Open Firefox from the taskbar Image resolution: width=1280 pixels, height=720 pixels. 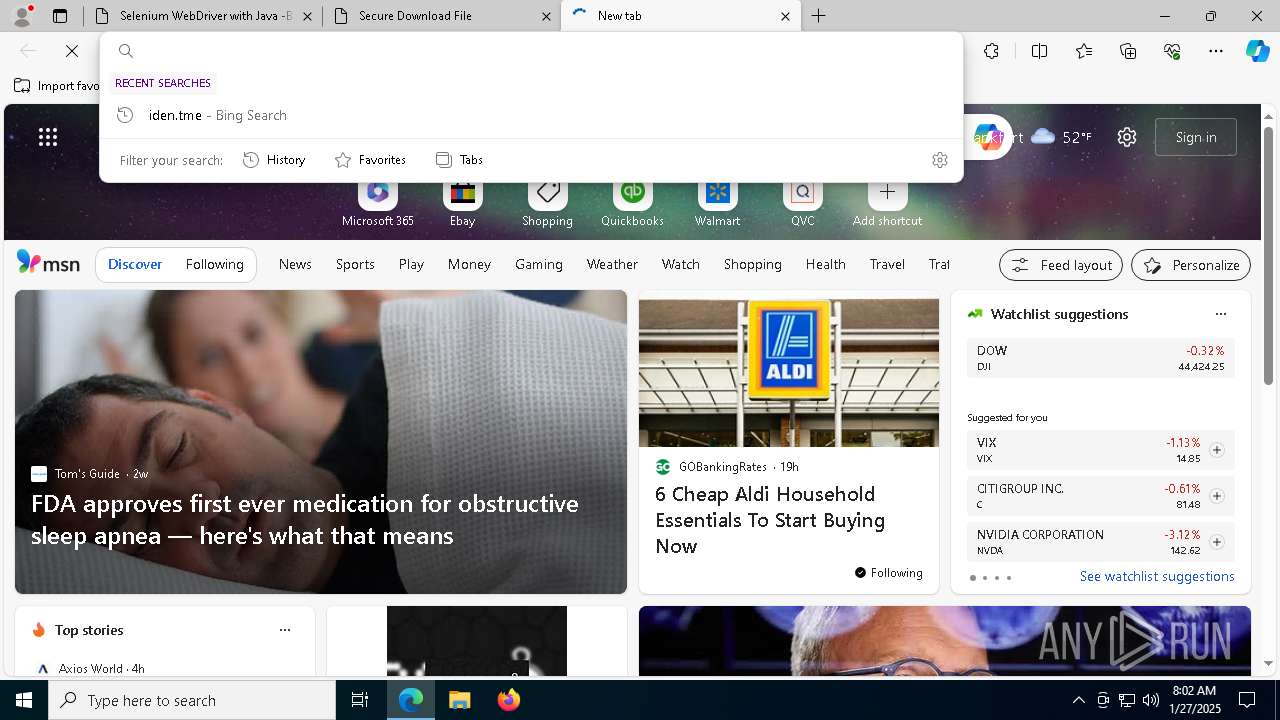point(508,700)
